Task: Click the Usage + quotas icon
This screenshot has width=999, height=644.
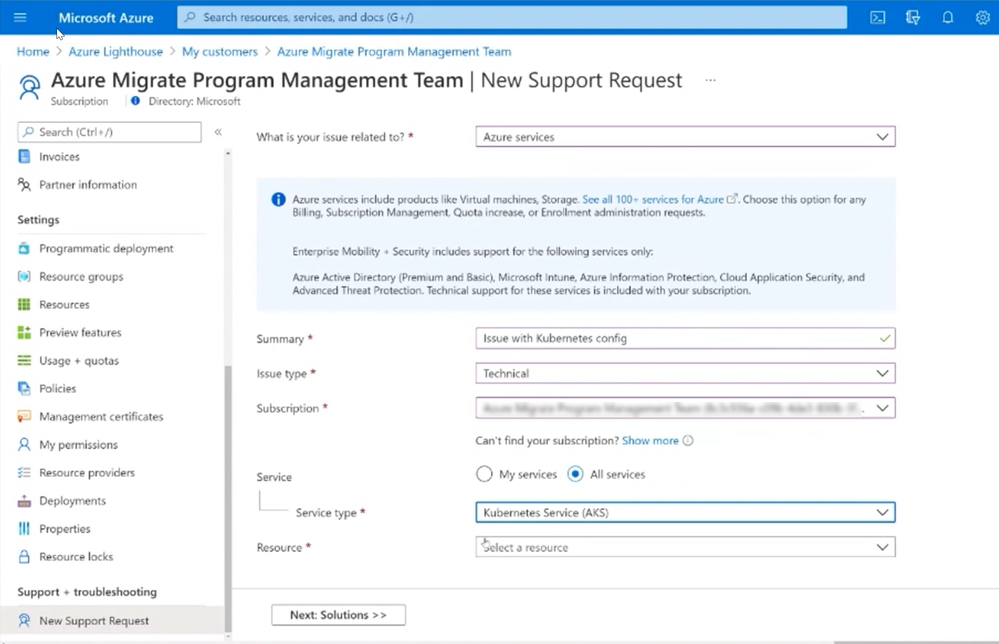Action: tap(24, 361)
